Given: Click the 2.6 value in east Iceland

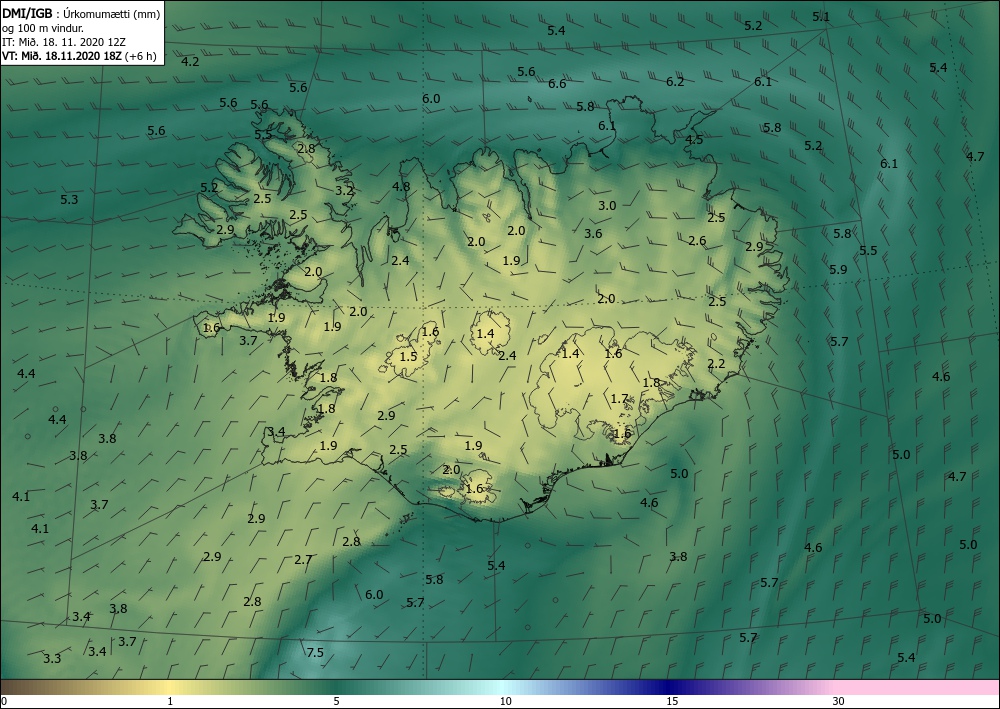Looking at the screenshot, I should coord(697,241).
